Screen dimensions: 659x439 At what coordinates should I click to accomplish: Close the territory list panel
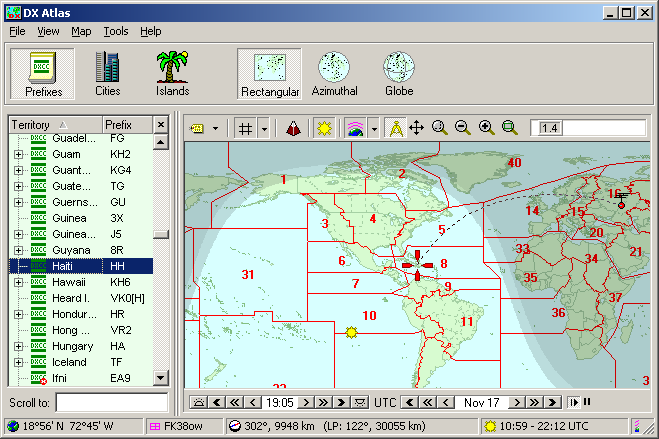161,125
